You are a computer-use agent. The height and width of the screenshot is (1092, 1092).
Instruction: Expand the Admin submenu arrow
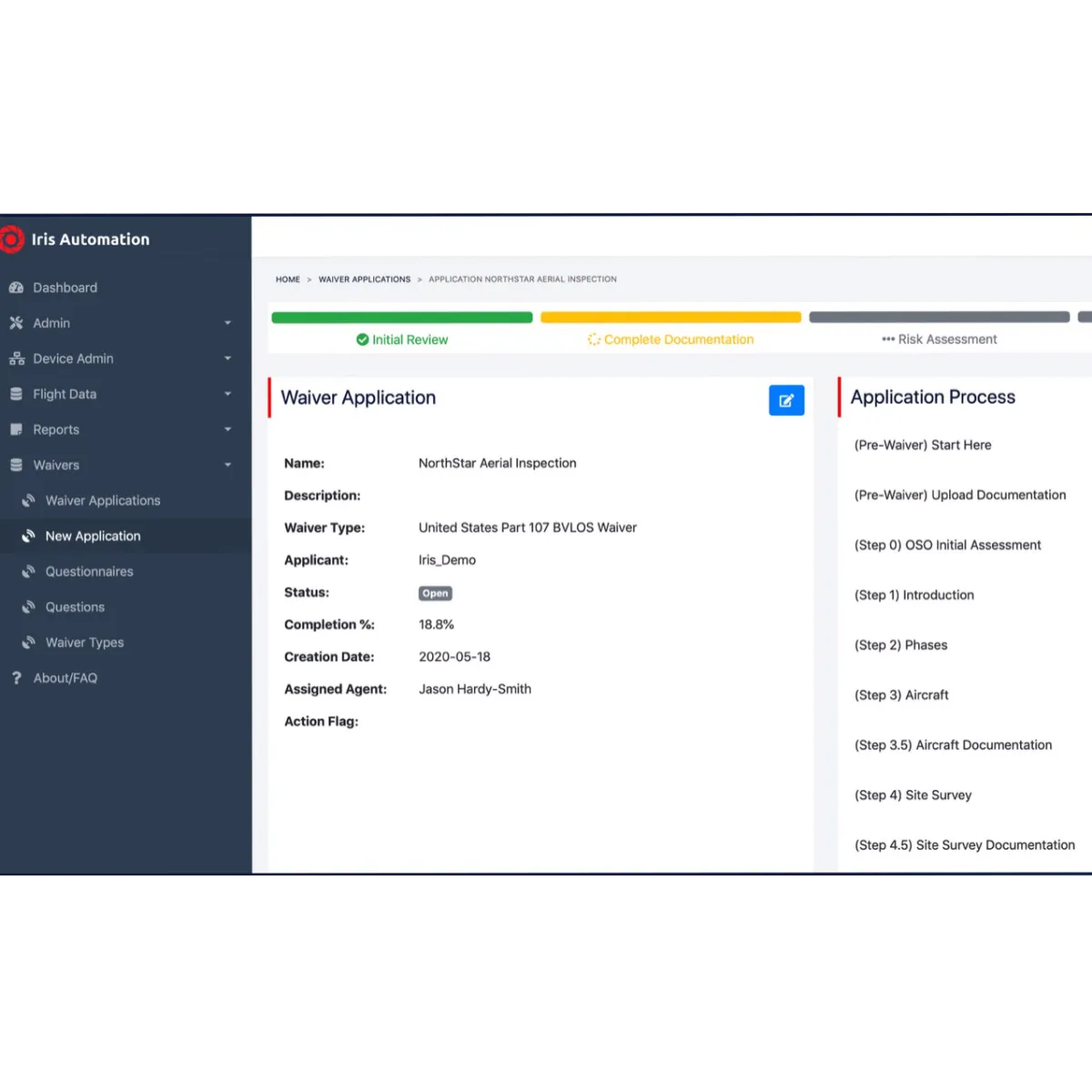click(x=227, y=323)
